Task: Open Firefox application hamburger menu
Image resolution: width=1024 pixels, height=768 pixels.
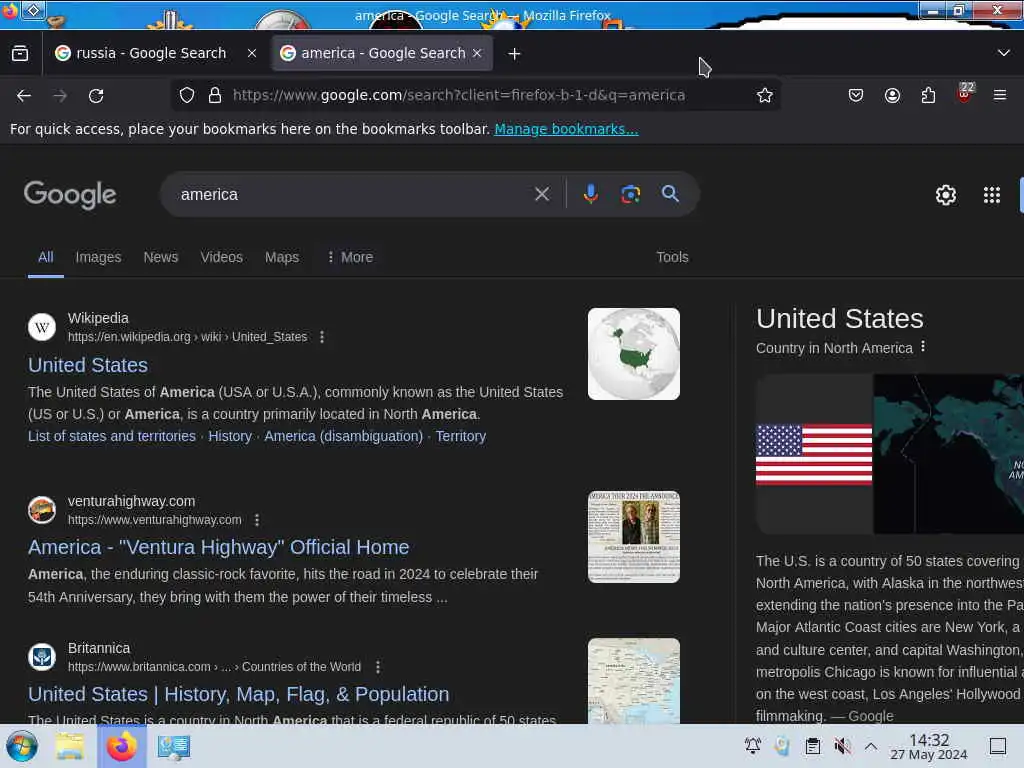Action: pos(1000,95)
